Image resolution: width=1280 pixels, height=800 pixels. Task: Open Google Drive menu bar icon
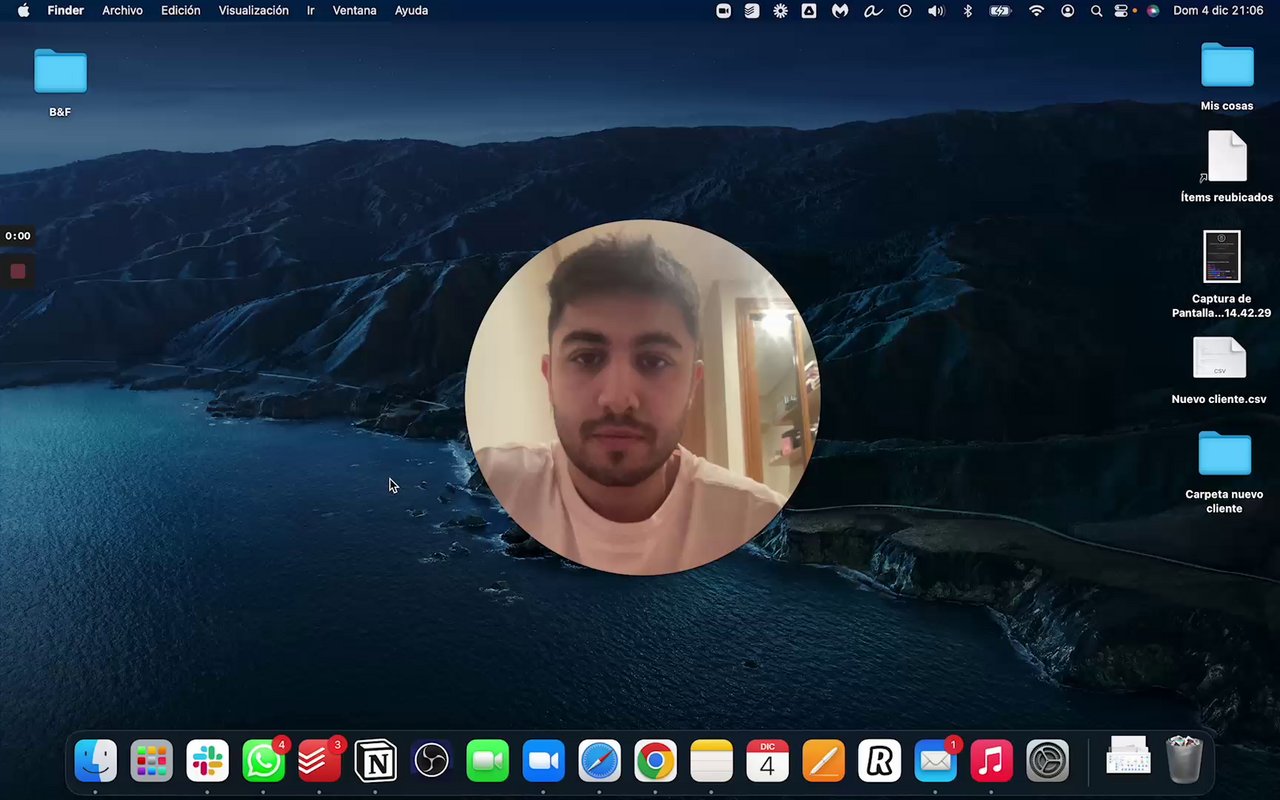pos(809,11)
